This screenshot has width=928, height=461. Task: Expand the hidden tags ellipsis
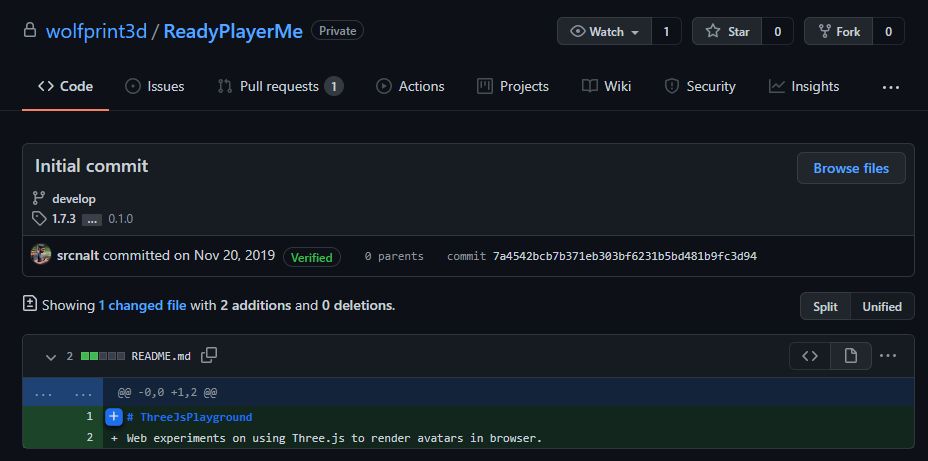(92, 220)
